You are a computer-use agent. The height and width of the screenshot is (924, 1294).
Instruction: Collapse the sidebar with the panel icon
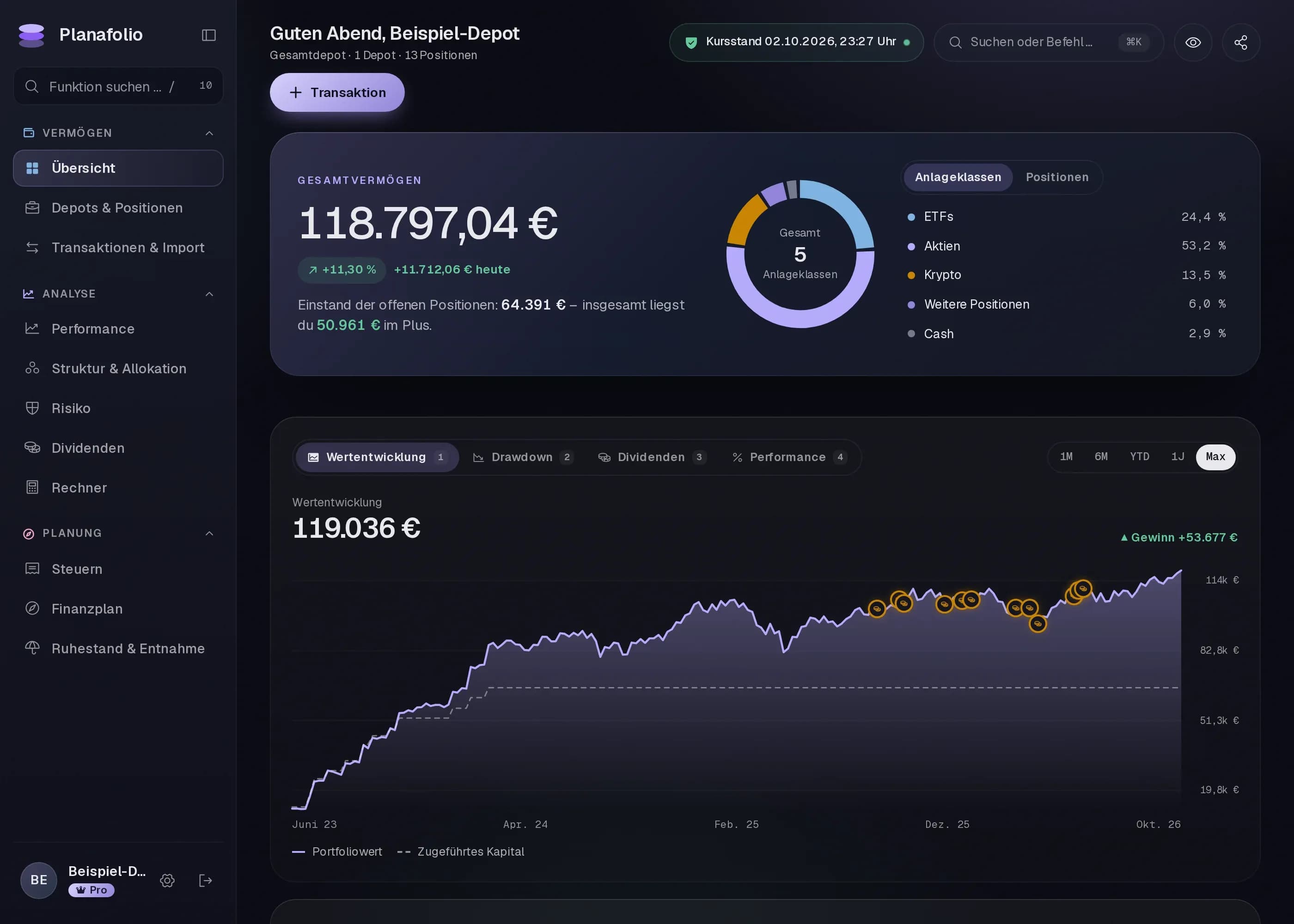[209, 35]
